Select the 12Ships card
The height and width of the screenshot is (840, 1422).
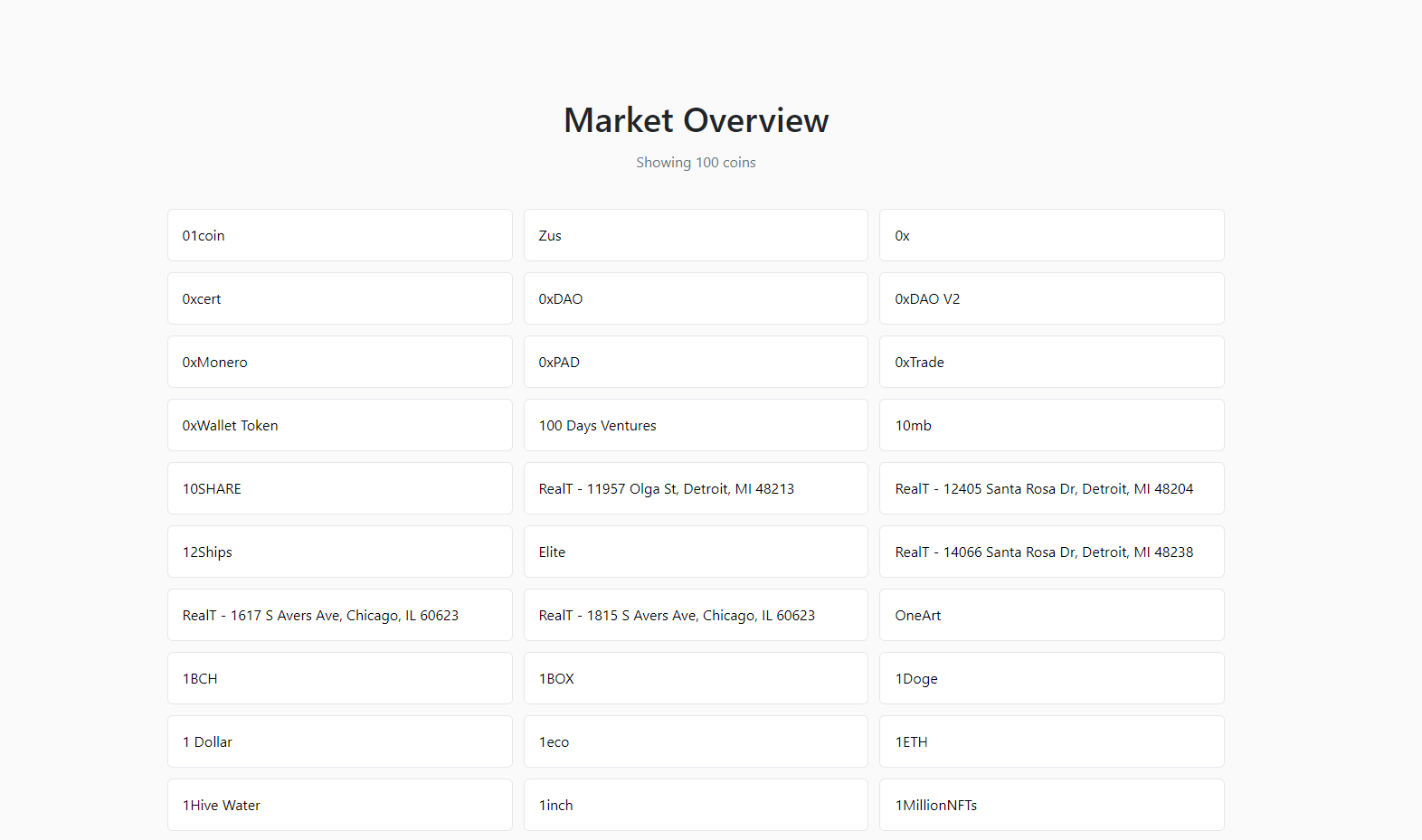[x=340, y=552]
